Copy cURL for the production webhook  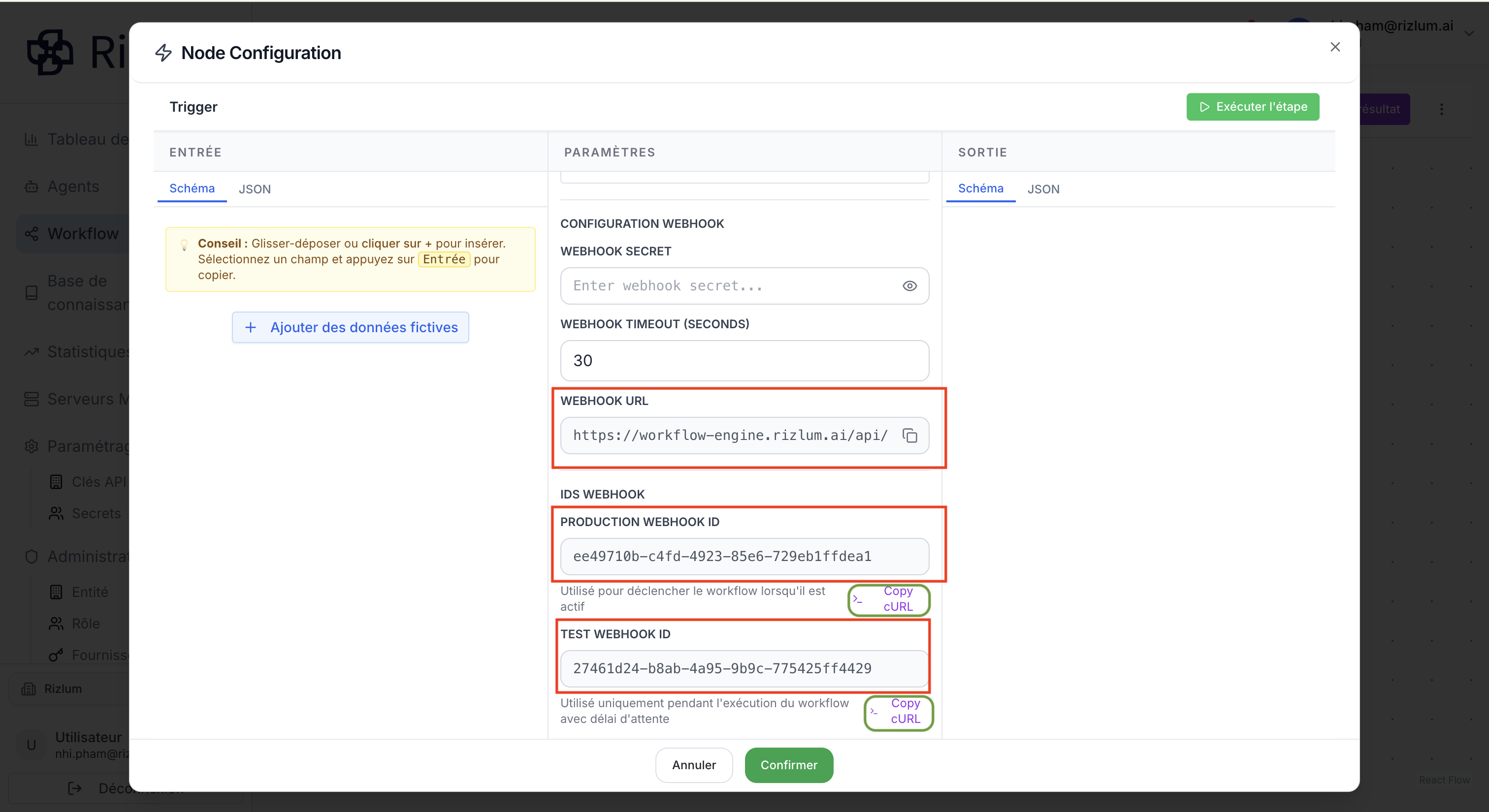[888, 599]
